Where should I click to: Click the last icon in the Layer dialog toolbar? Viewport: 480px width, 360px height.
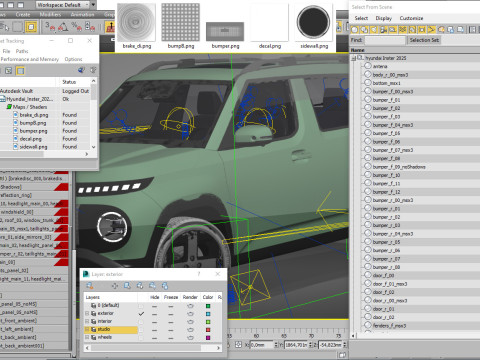(x=165, y=286)
